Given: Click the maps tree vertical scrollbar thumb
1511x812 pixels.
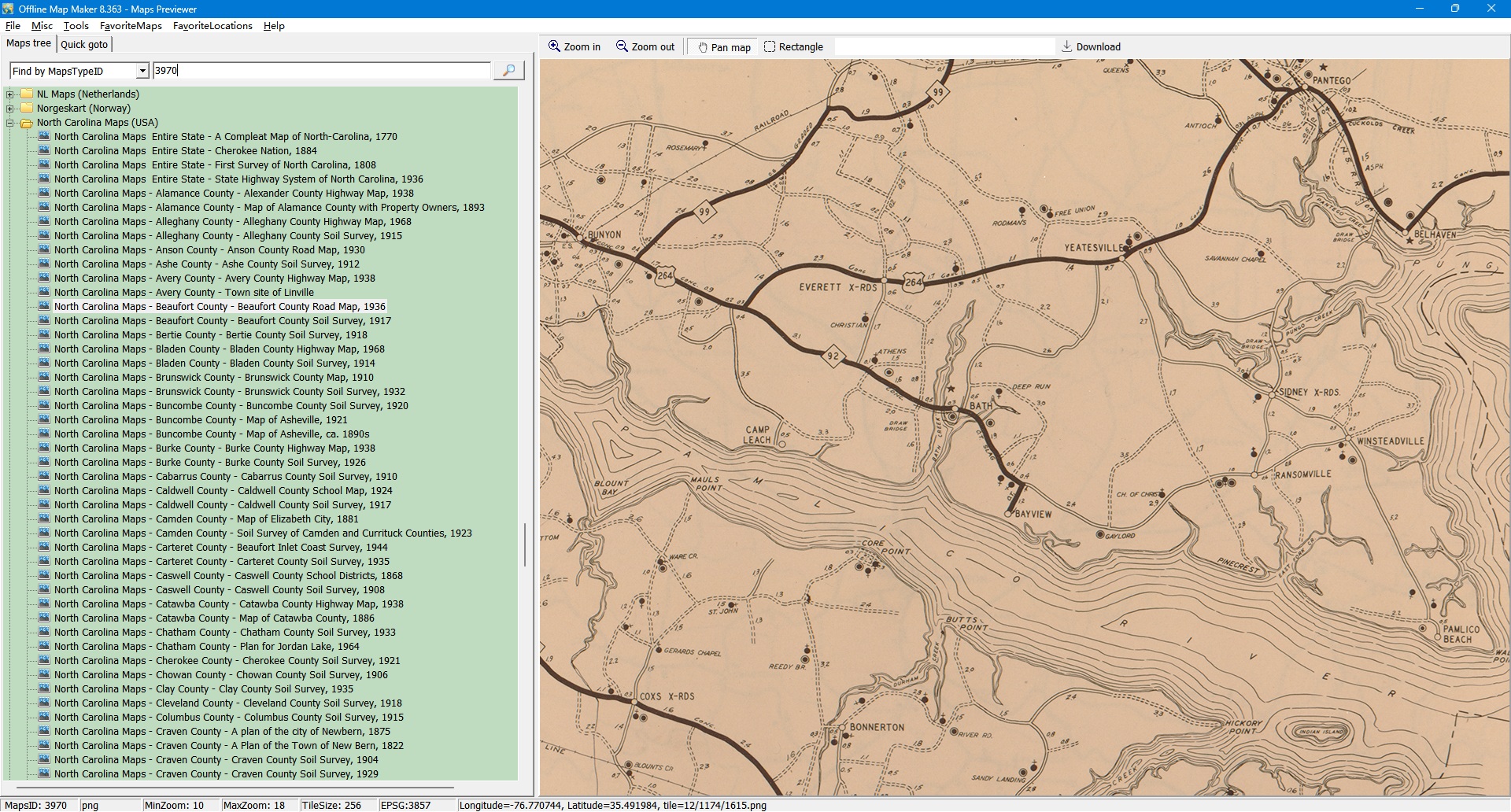Looking at the screenshot, I should click(525, 544).
